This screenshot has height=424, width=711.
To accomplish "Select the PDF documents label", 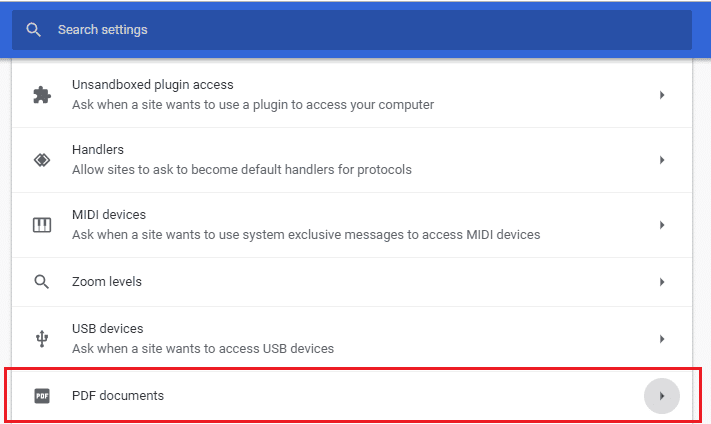I will click(118, 396).
